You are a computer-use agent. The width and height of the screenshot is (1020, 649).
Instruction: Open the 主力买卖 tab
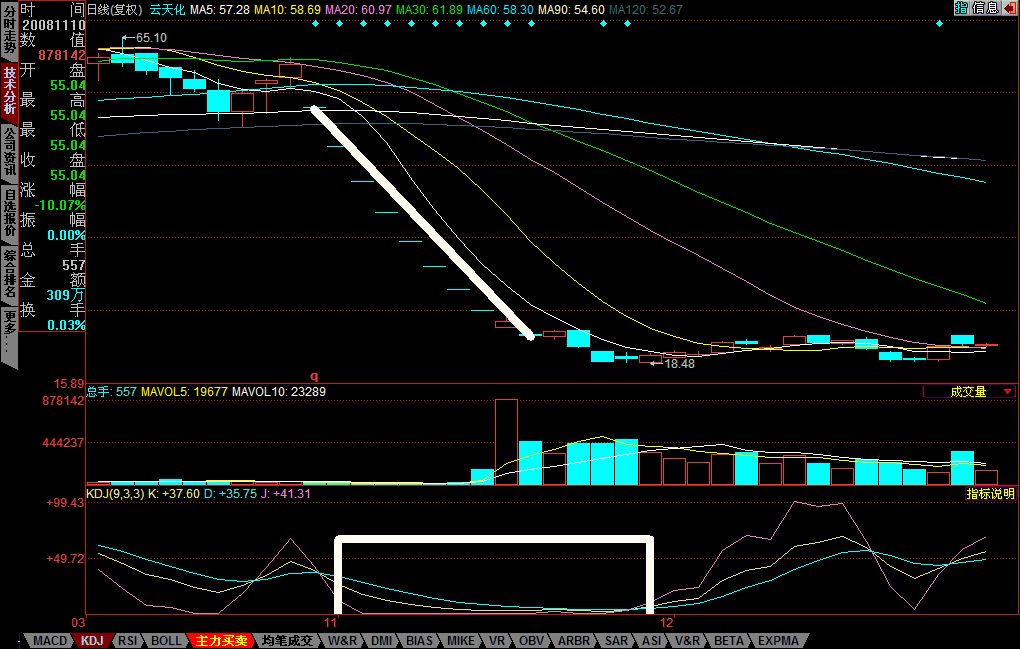pyautogui.click(x=220, y=640)
